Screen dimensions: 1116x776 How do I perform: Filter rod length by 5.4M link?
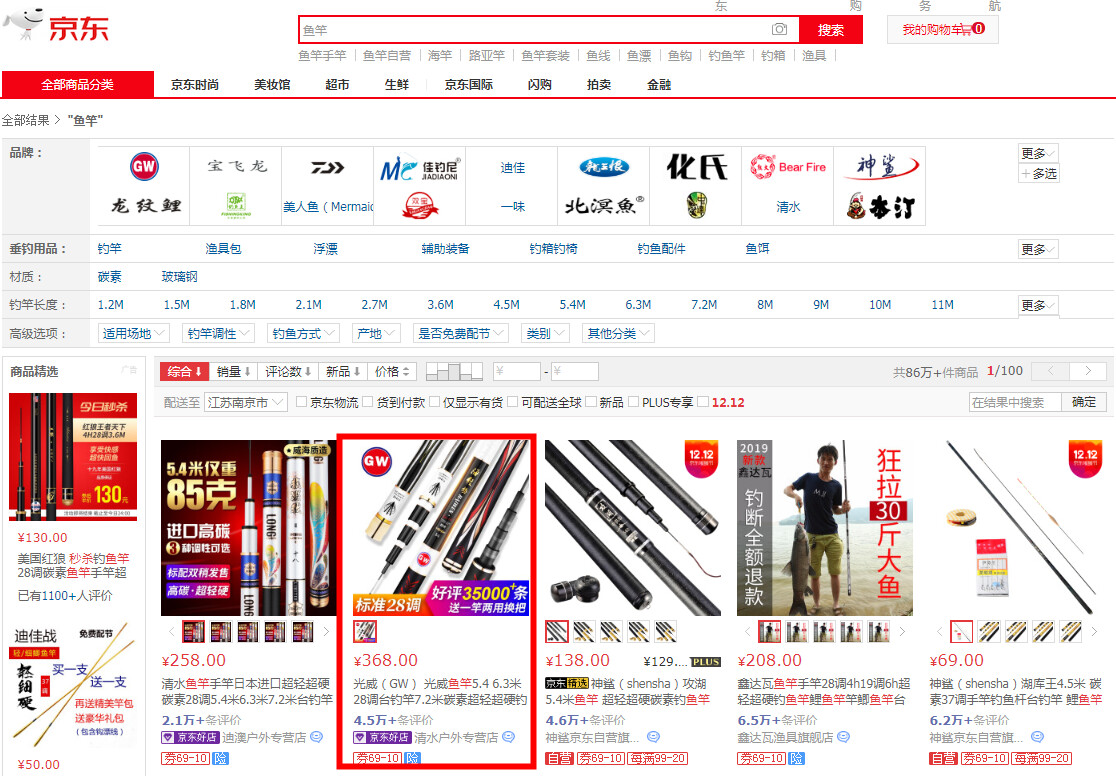click(572, 305)
